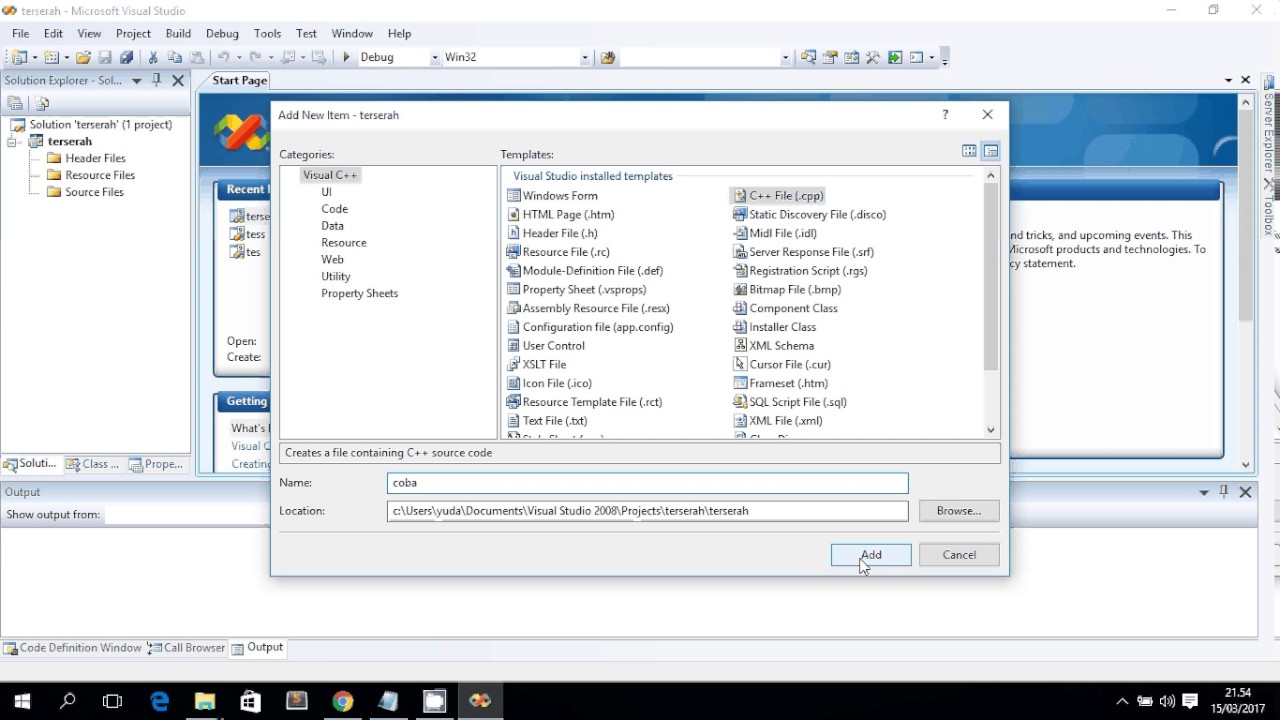Click the Open File toolbar icon

(84, 58)
